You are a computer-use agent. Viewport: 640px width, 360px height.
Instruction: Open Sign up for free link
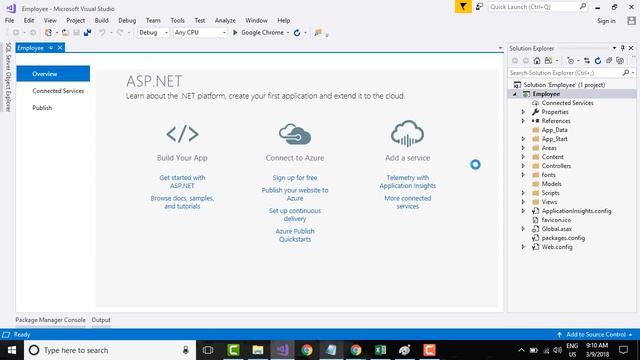point(295,178)
